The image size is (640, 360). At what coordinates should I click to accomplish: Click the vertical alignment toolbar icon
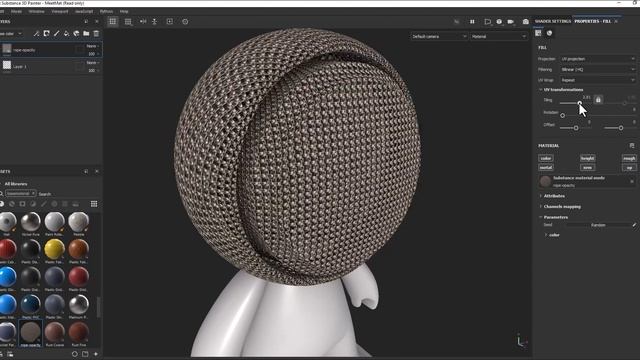[x=155, y=21]
